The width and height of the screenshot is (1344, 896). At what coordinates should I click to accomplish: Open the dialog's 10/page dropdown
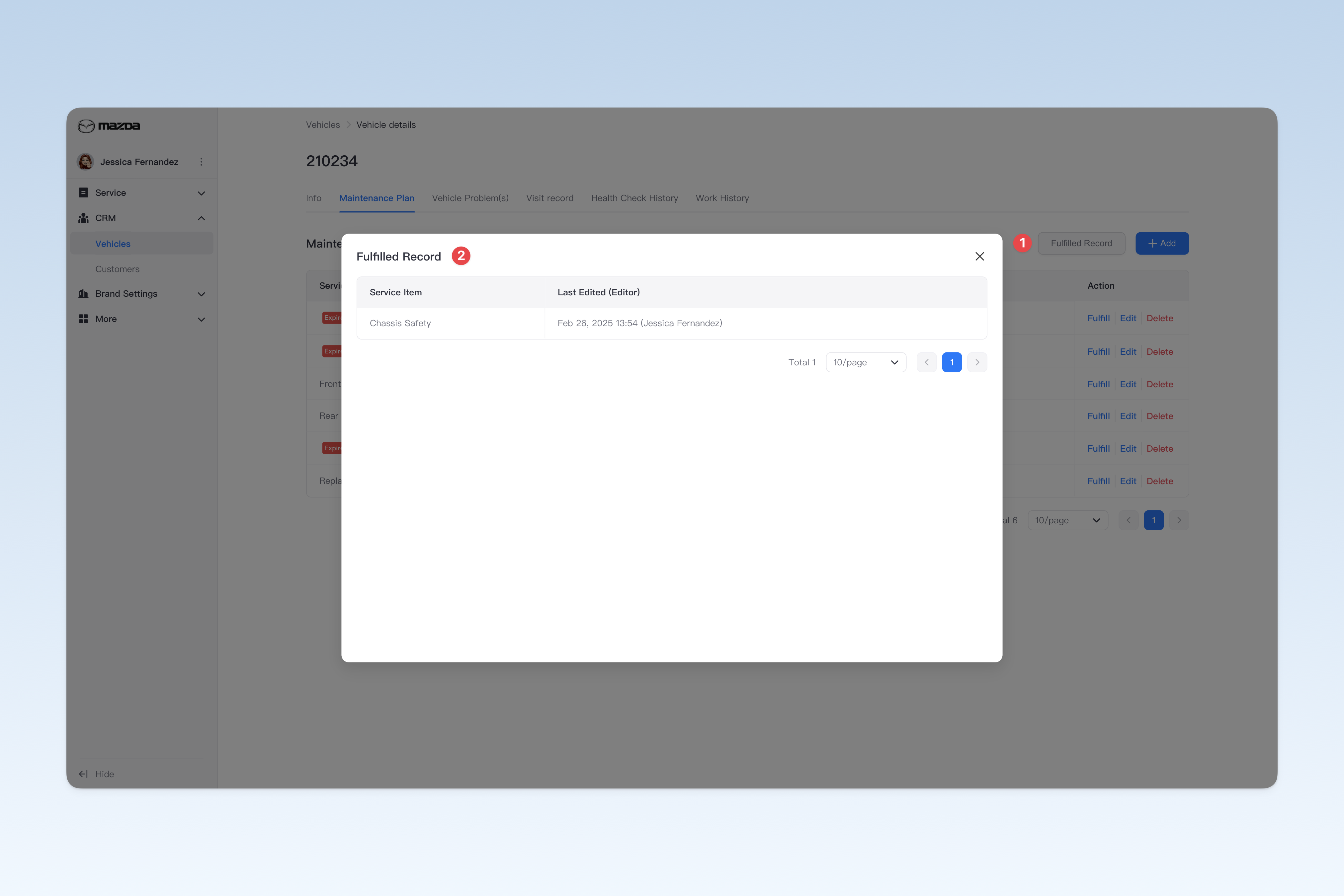coord(866,362)
